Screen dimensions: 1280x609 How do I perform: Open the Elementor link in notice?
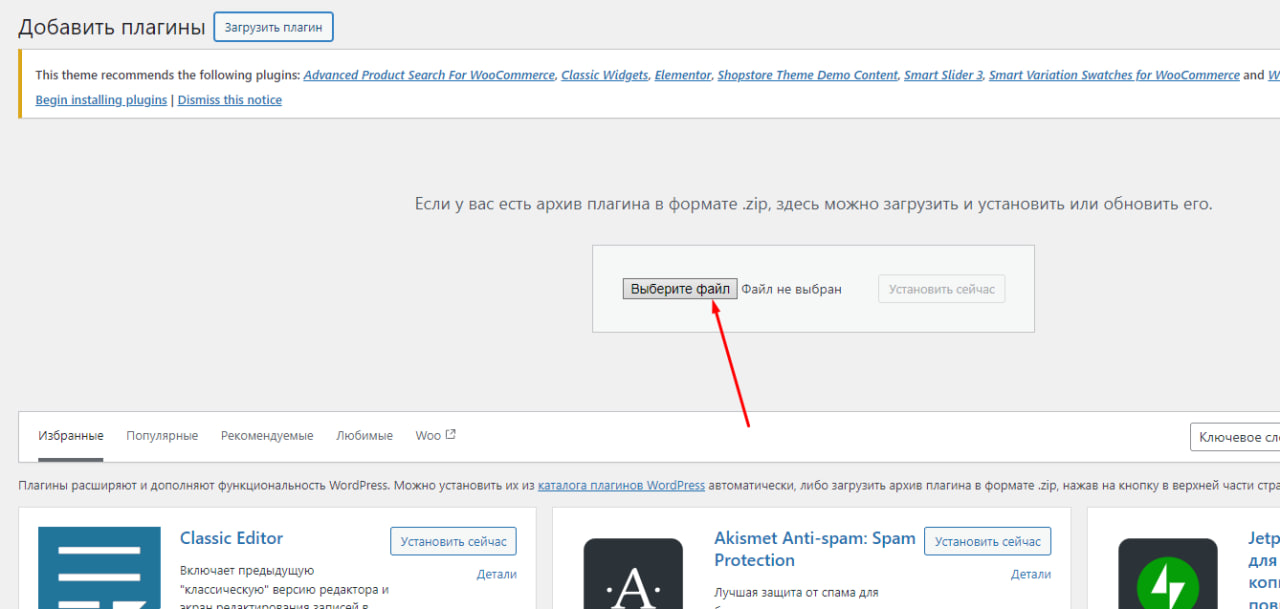coord(683,75)
